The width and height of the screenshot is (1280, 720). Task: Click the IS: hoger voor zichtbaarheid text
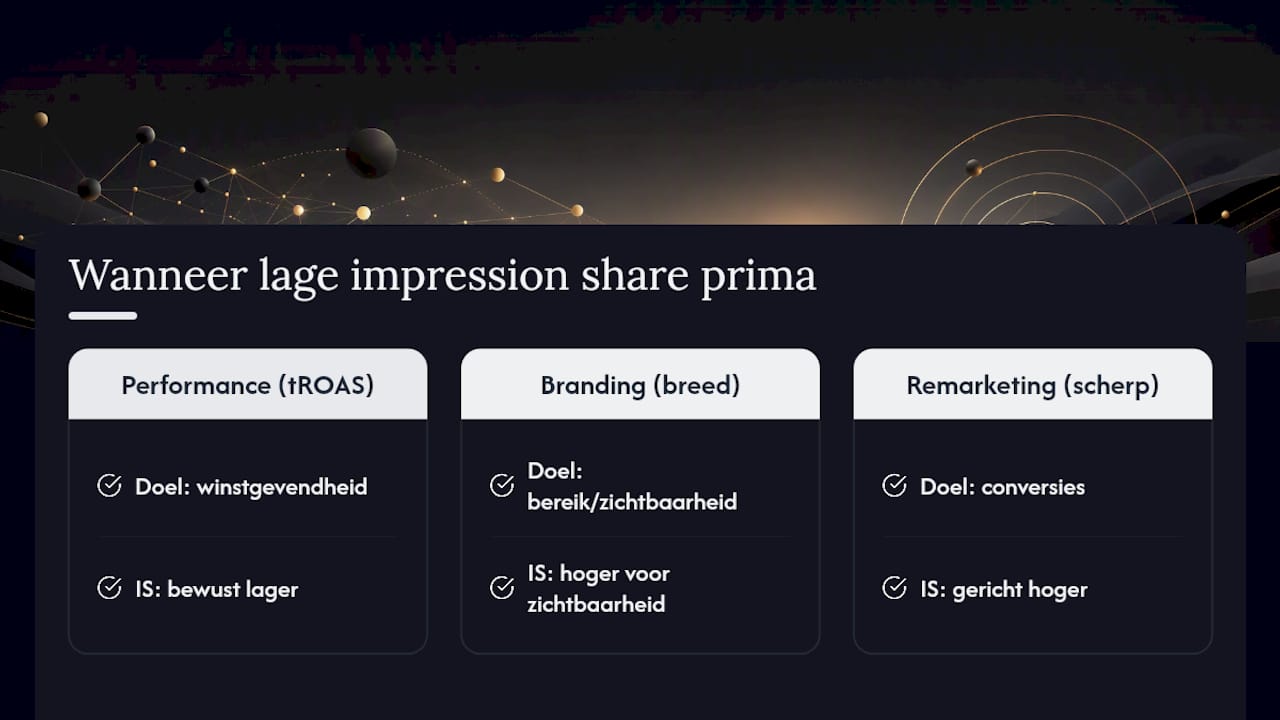(599, 589)
